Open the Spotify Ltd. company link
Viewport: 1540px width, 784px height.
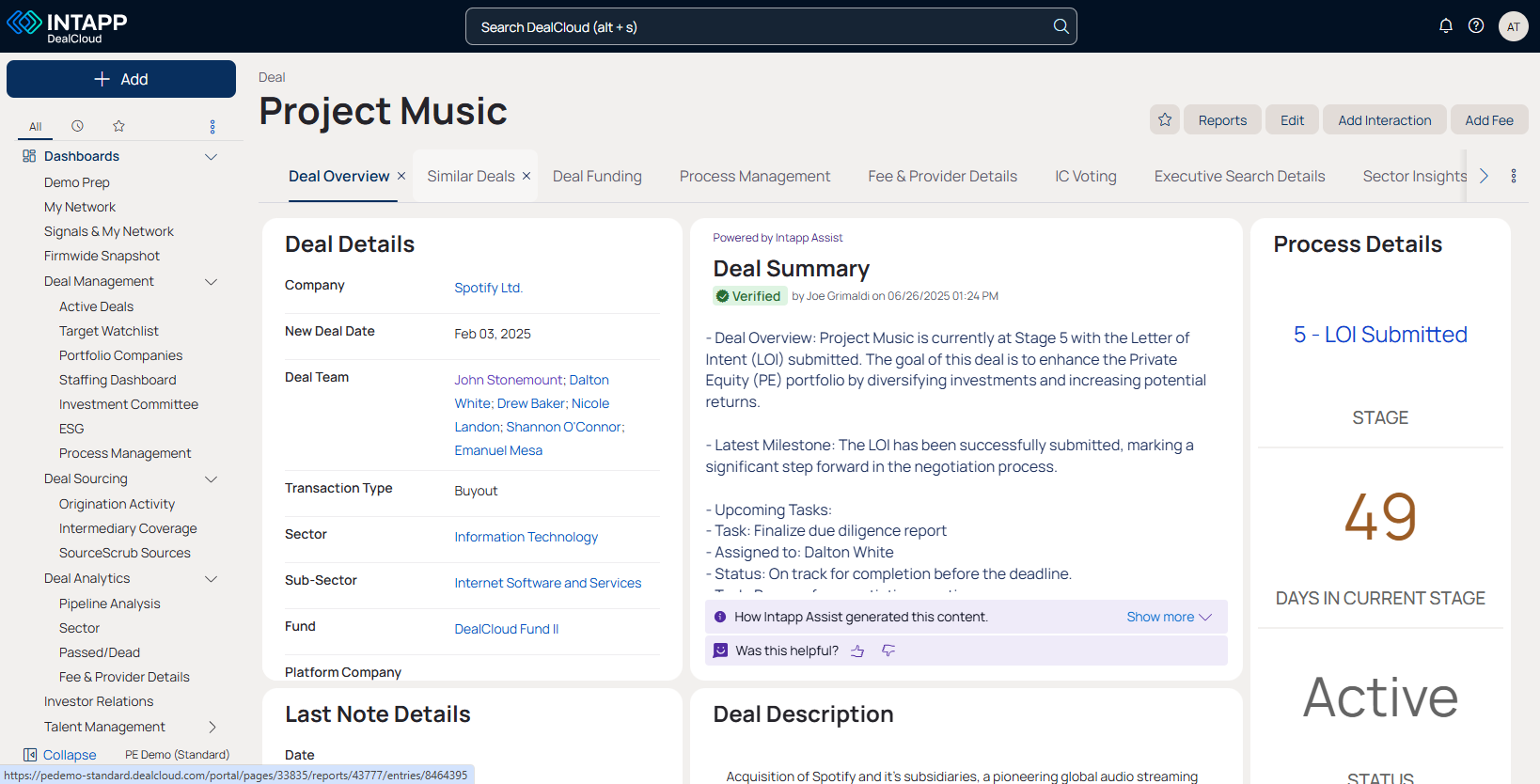[488, 288]
